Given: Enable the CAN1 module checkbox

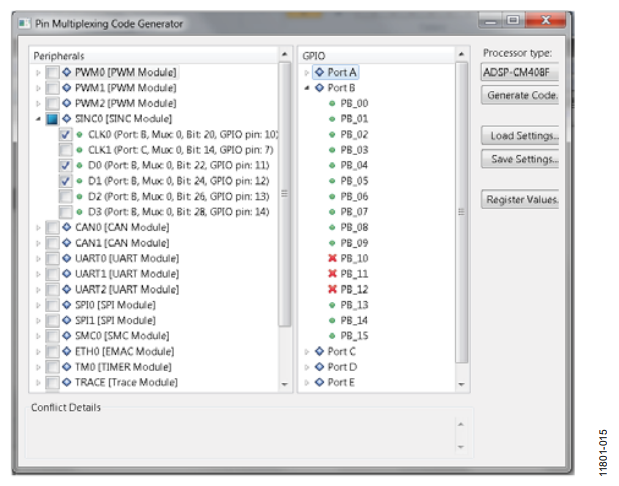Looking at the screenshot, I should pyautogui.click(x=52, y=243).
